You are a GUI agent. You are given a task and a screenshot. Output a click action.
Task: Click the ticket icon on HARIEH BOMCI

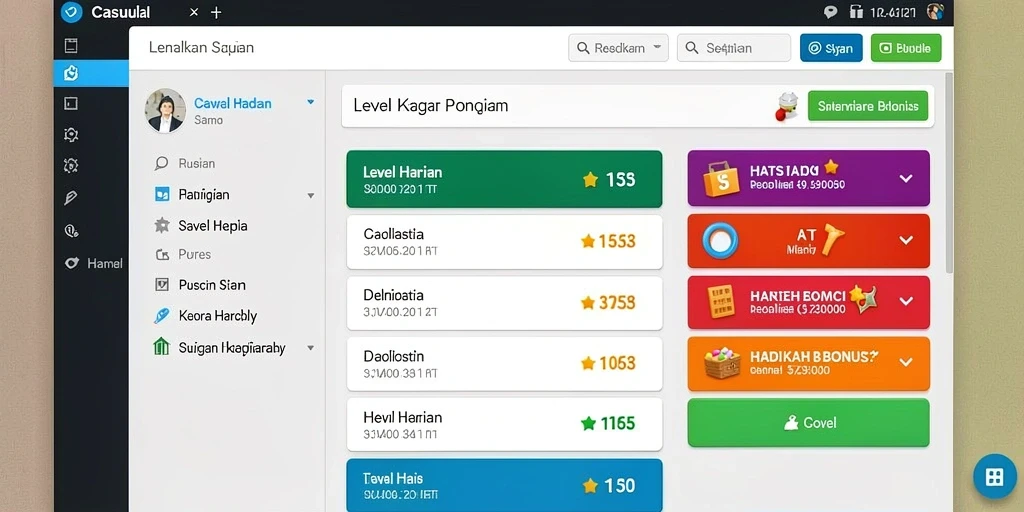[x=721, y=302]
